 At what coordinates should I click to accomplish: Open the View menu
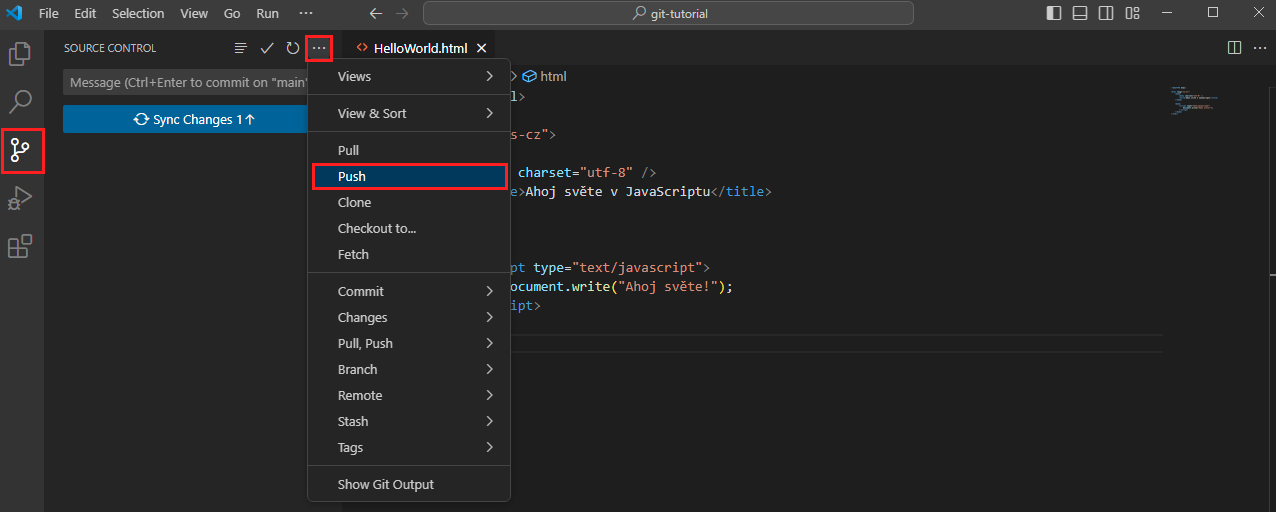[x=194, y=13]
